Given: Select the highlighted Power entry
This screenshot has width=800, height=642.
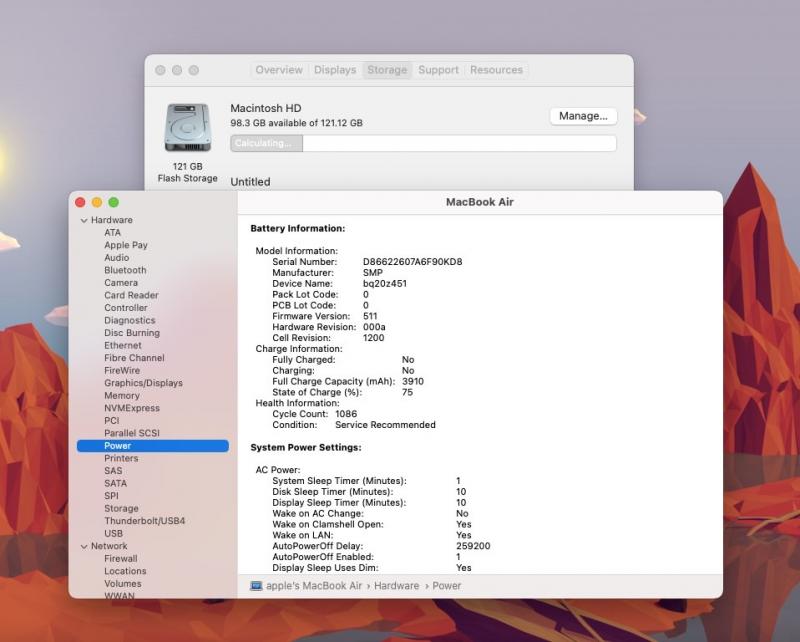Looking at the screenshot, I should pyautogui.click(x=153, y=446).
